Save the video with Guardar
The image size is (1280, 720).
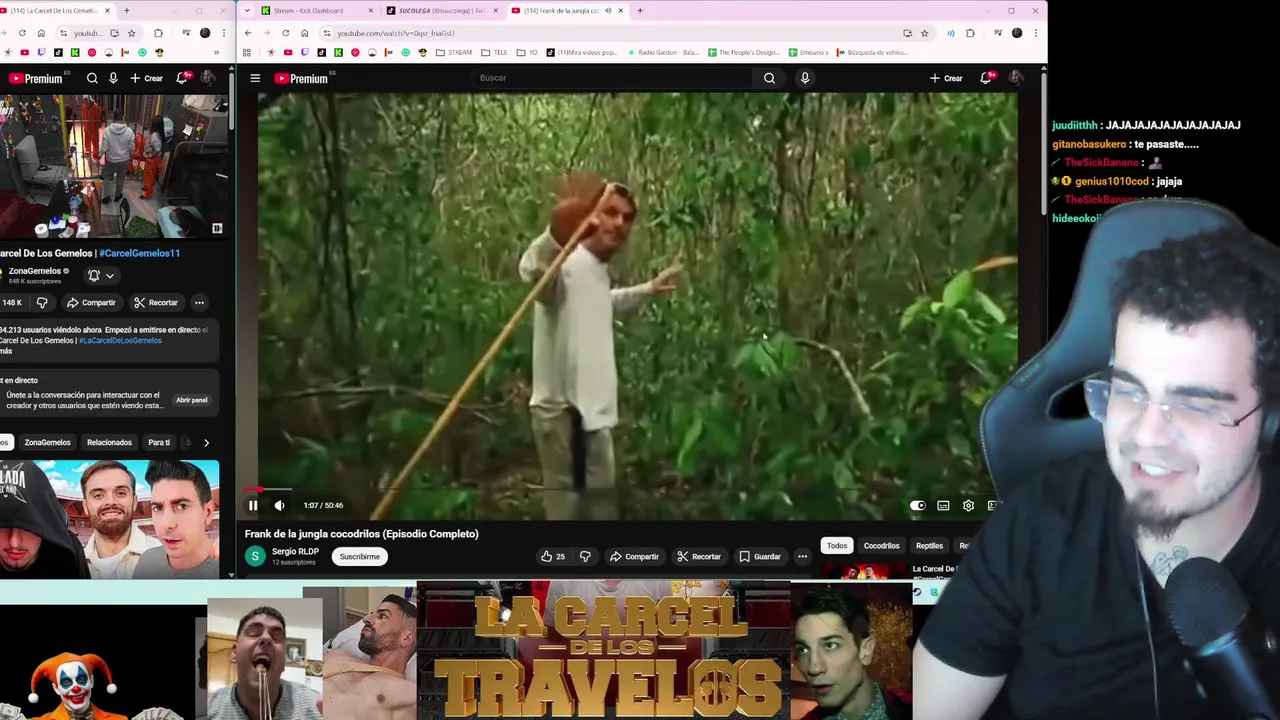[x=759, y=556]
